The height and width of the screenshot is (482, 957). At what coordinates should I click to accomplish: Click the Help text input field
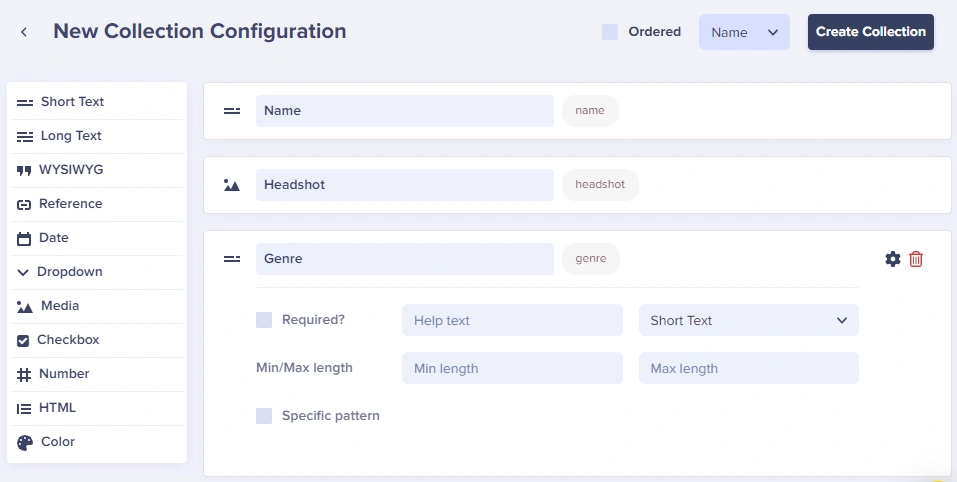click(x=512, y=320)
